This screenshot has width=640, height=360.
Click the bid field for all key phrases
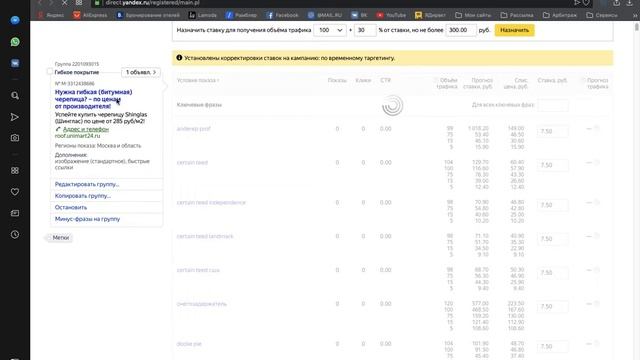[x=553, y=105]
